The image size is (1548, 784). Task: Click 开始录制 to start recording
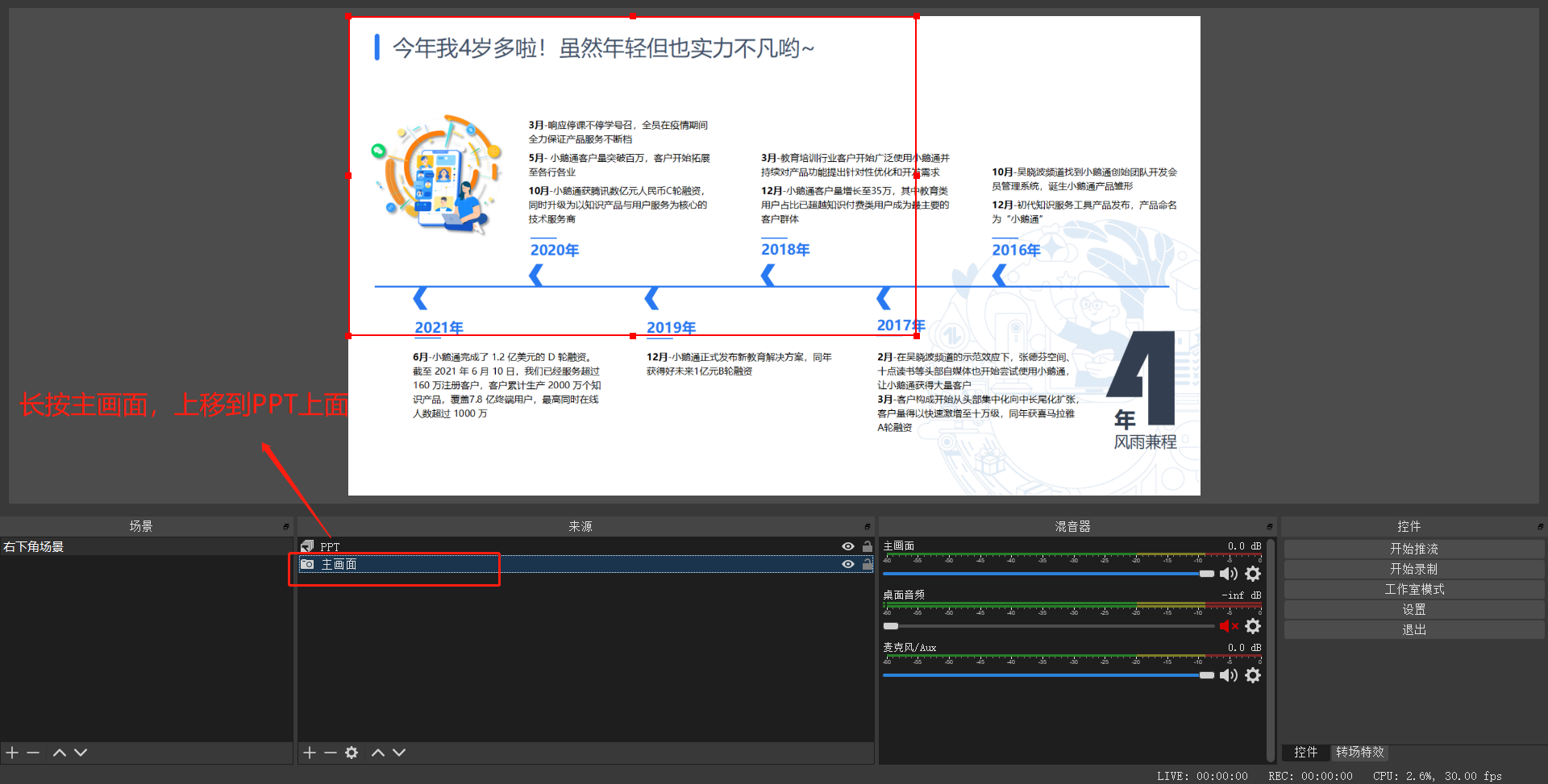[x=1414, y=569]
